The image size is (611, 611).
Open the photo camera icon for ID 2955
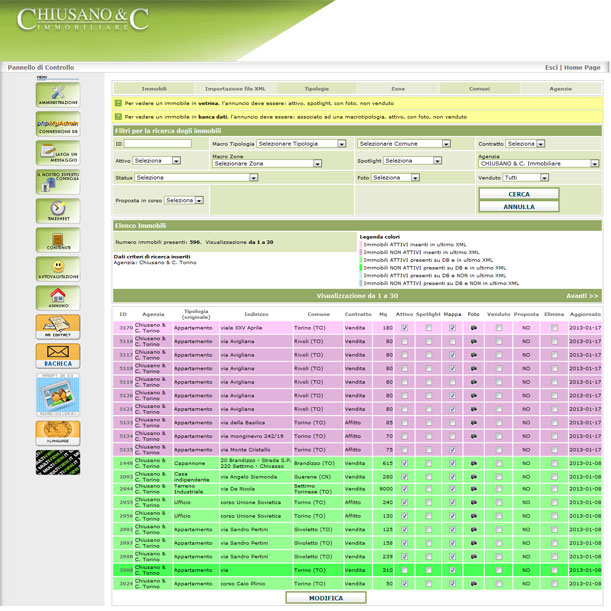473,503
